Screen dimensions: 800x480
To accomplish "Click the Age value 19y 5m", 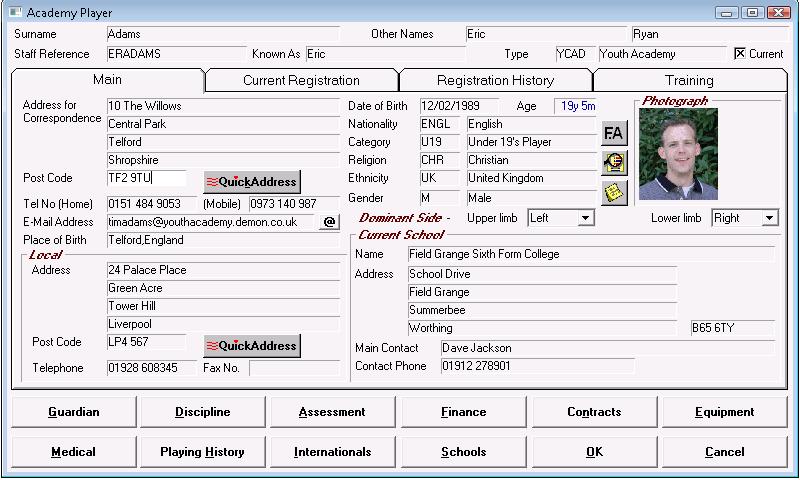I will pos(575,106).
